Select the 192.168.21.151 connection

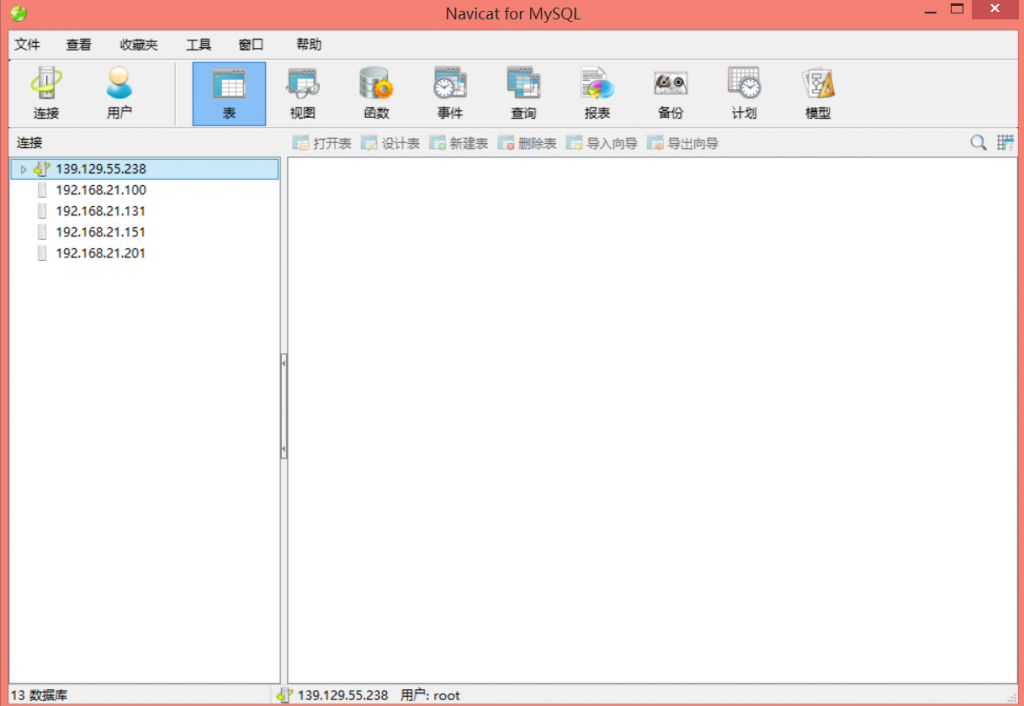click(101, 232)
